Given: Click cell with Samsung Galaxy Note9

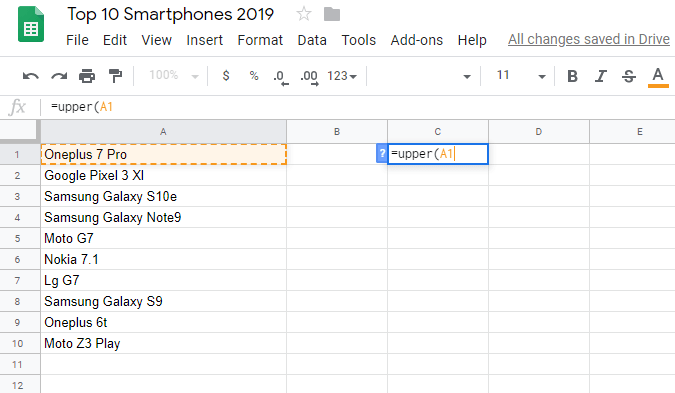Looking at the screenshot, I should click(x=164, y=217).
